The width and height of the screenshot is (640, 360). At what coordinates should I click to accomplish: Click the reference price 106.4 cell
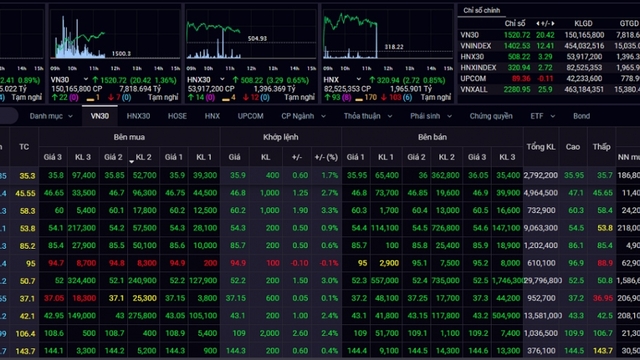click(x=25, y=334)
